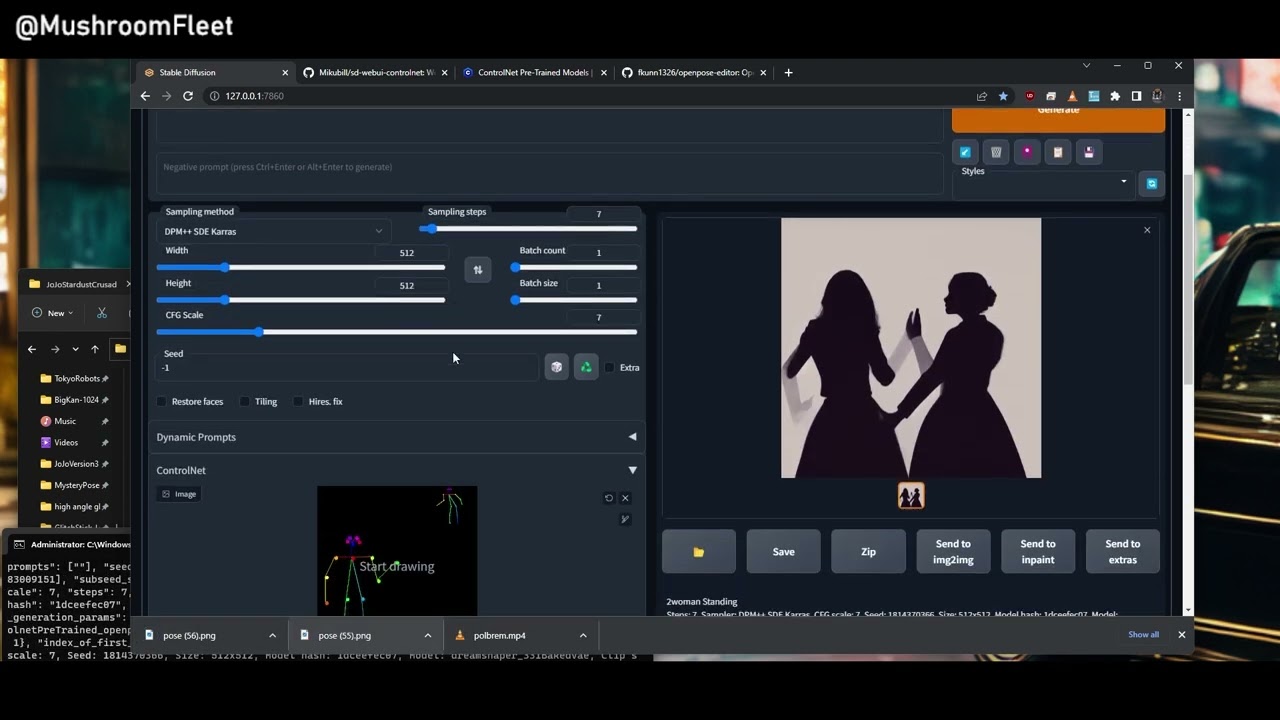Click the Seed input field
This screenshot has width=1280, height=720.
tap(347, 368)
